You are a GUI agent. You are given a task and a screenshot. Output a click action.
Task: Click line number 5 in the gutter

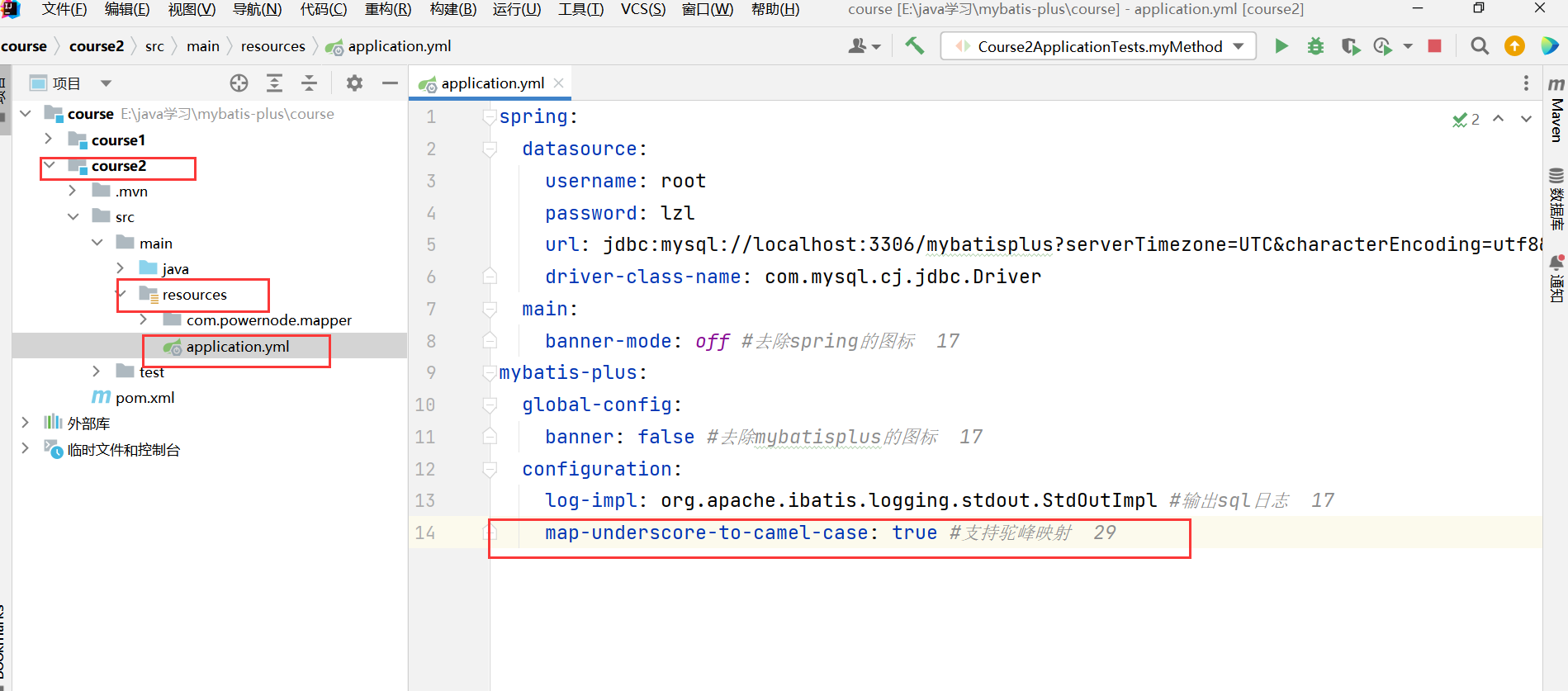(431, 245)
